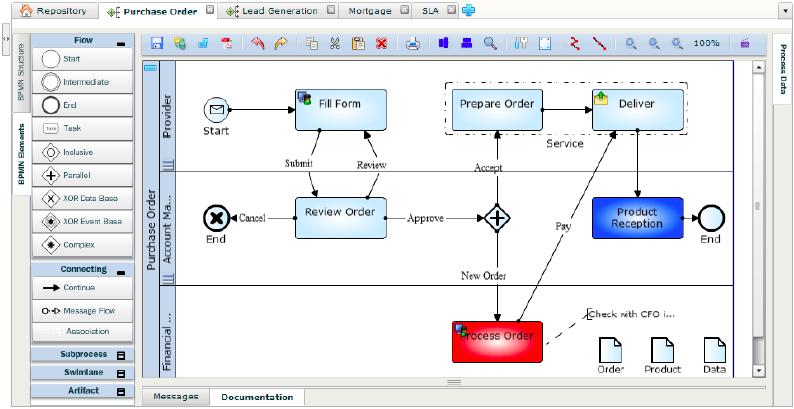Collapse the Connecting palette section
794x409 pixels.
point(121,273)
